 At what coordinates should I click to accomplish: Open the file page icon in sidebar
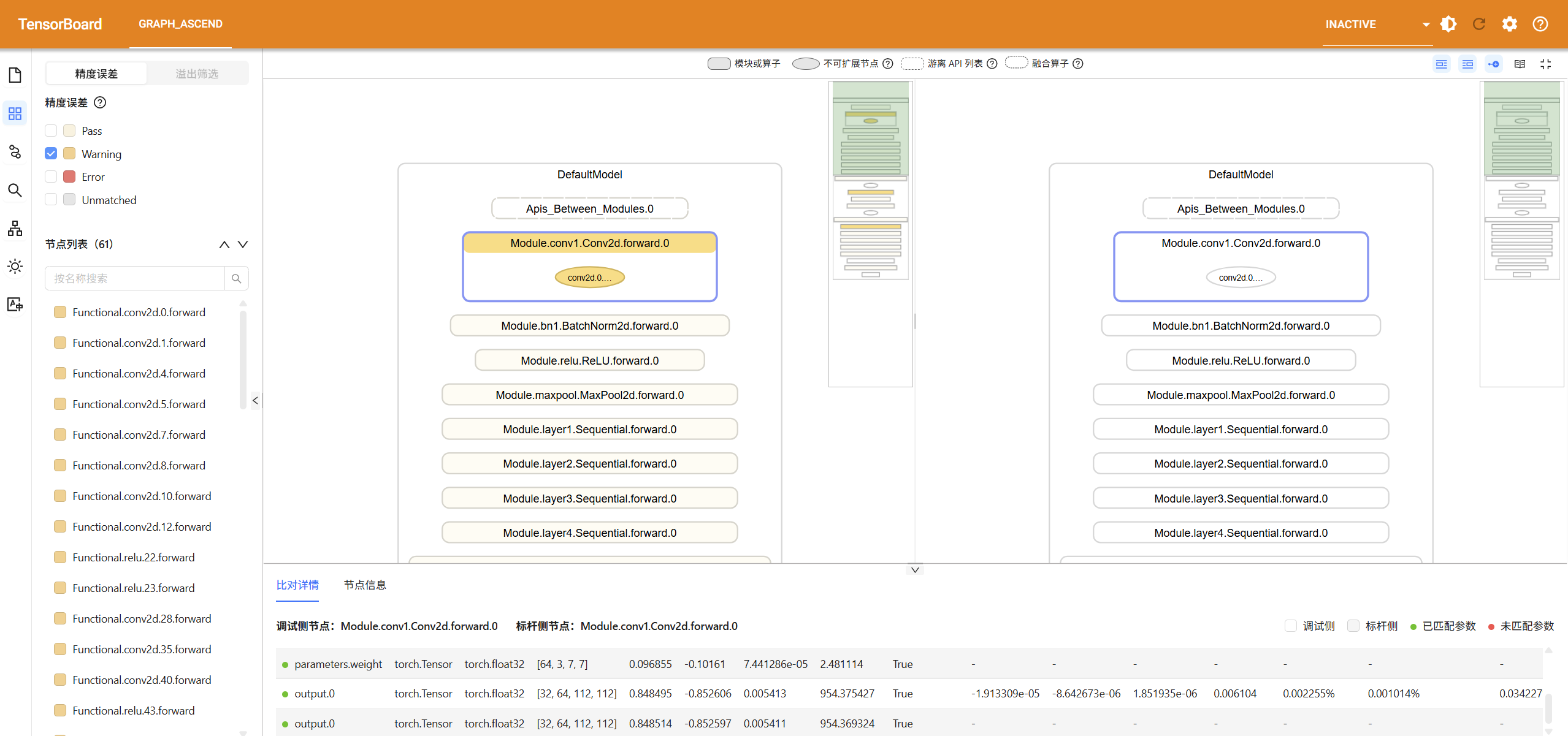point(15,75)
